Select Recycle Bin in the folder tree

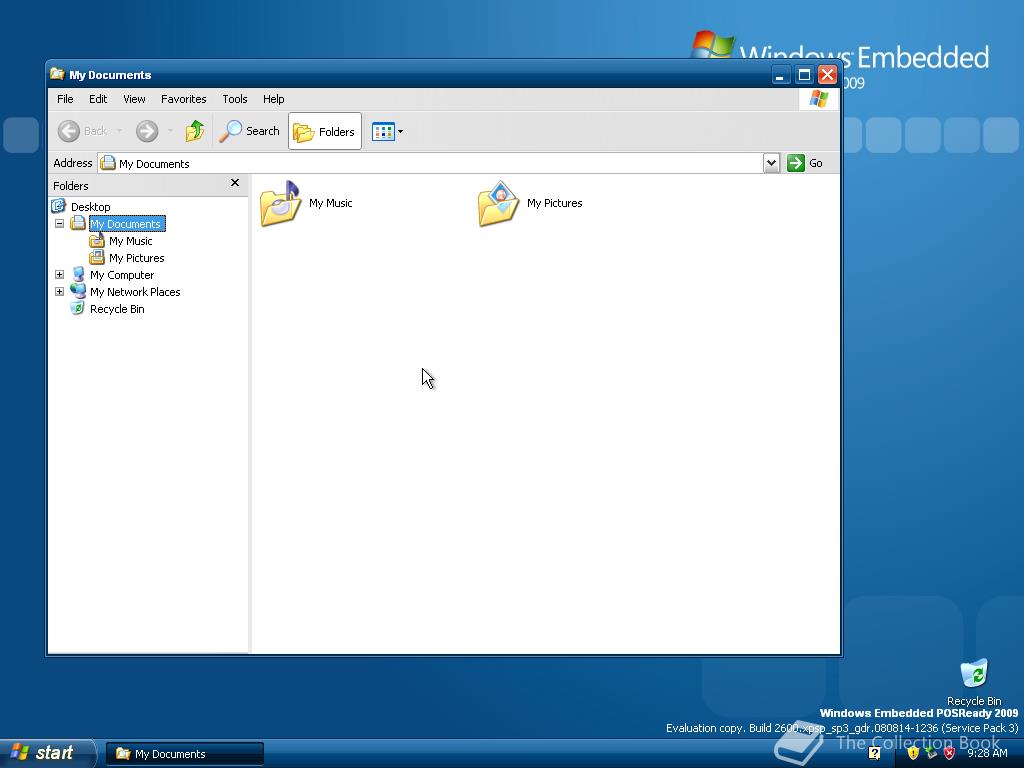[117, 309]
